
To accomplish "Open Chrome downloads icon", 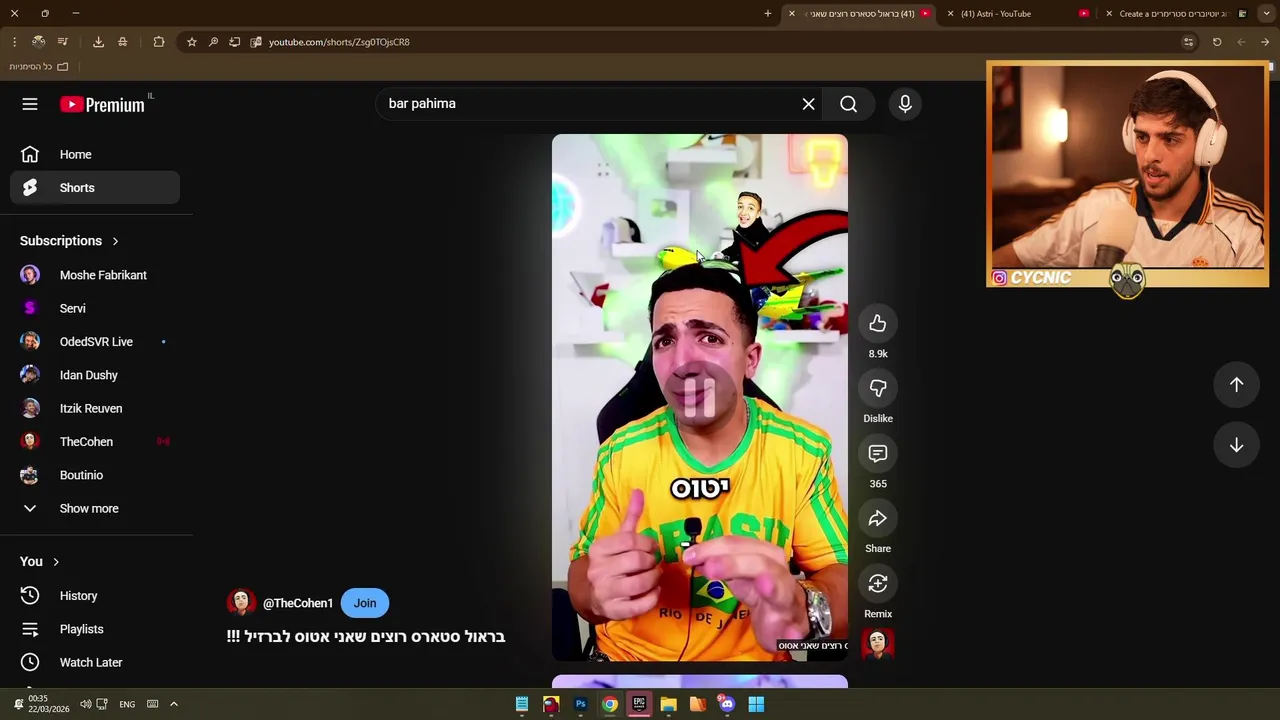I will click(98, 42).
